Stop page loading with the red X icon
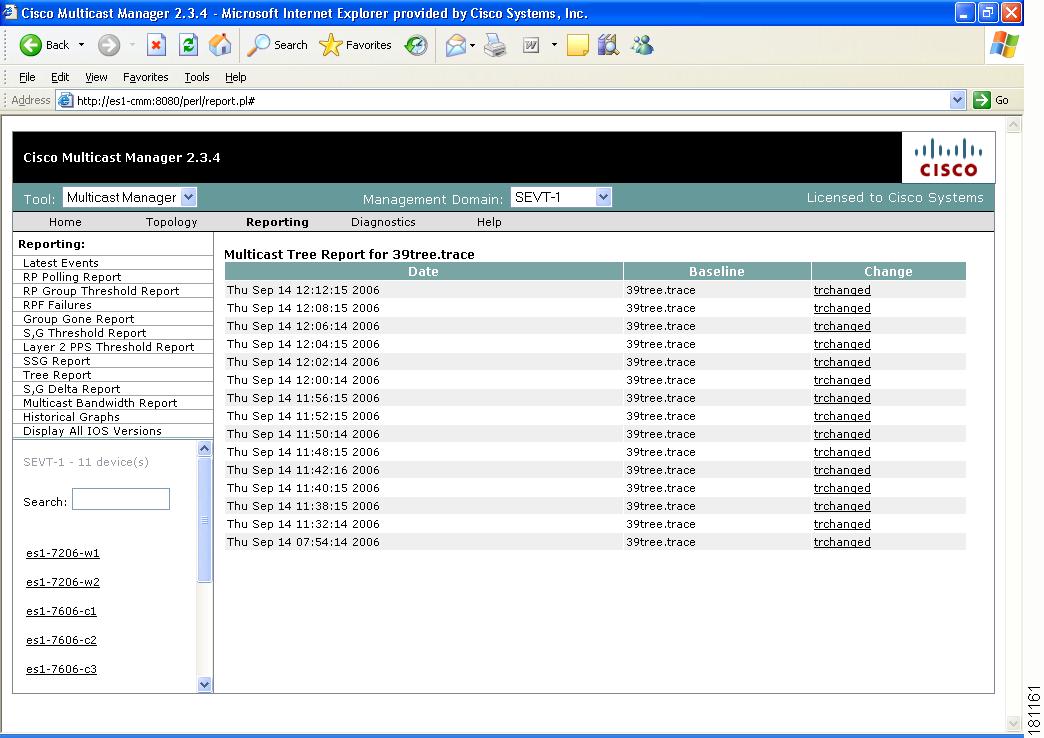The width and height of the screenshot is (1044, 738). tap(156, 45)
